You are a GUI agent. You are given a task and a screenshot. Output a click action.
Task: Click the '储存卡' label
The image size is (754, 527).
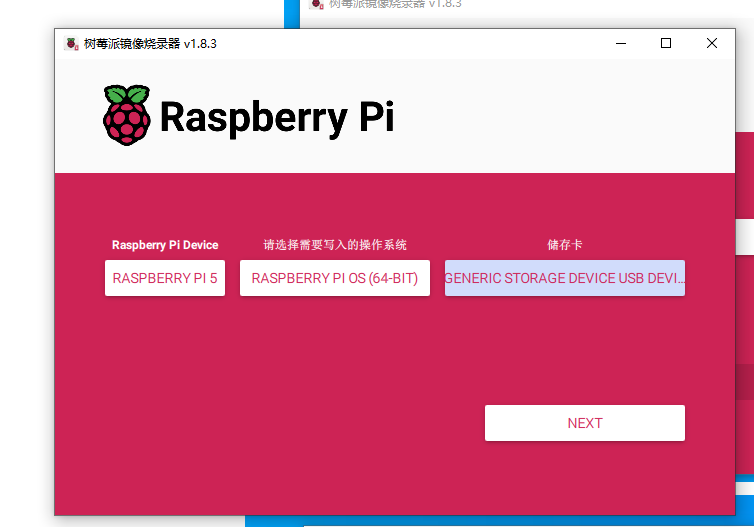pyautogui.click(x=565, y=245)
